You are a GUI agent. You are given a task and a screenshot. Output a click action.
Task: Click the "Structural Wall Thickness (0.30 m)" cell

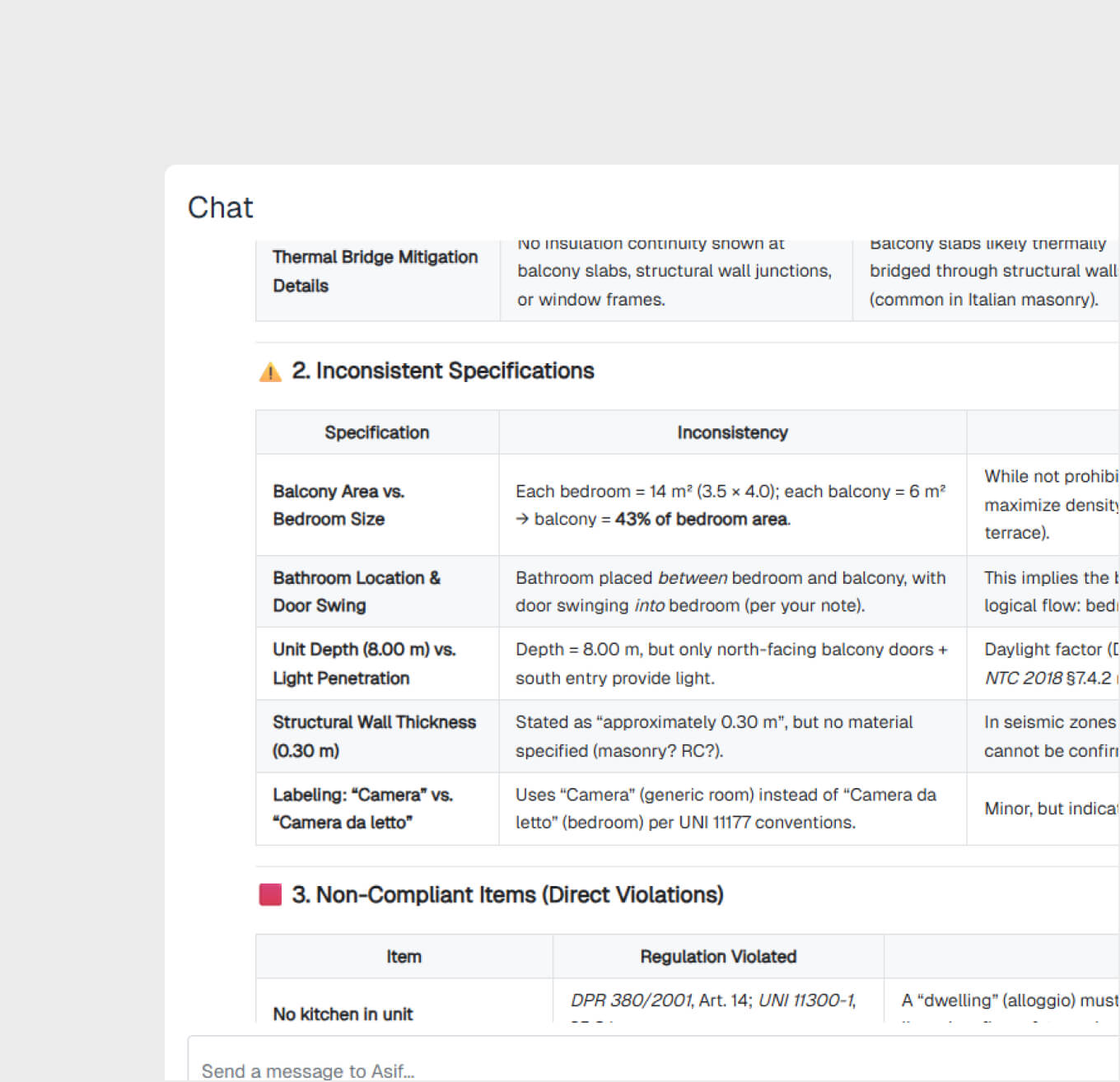374,737
